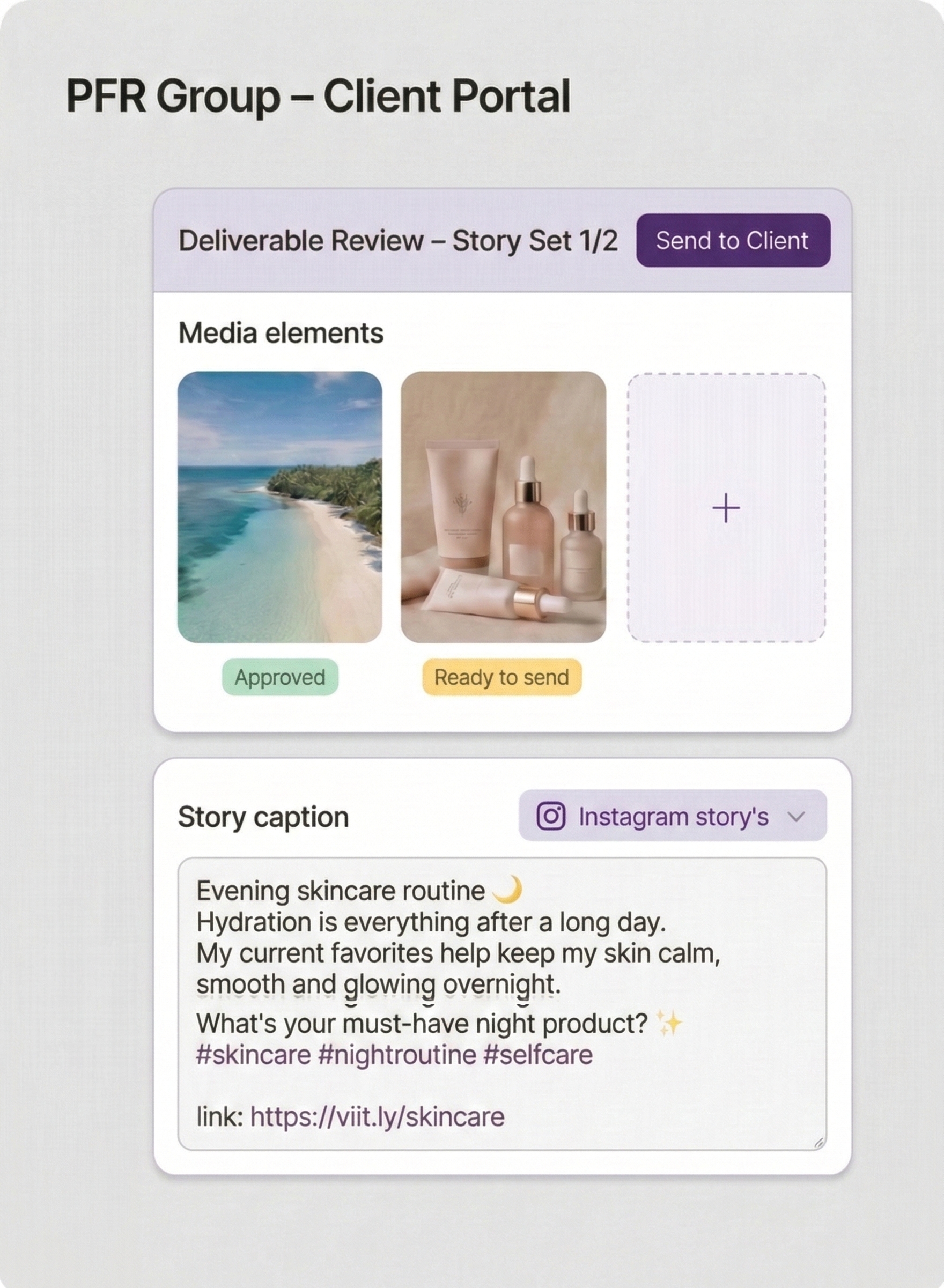Image resolution: width=944 pixels, height=1288 pixels.
Task: Click the #skincare hashtag
Action: tap(253, 1054)
